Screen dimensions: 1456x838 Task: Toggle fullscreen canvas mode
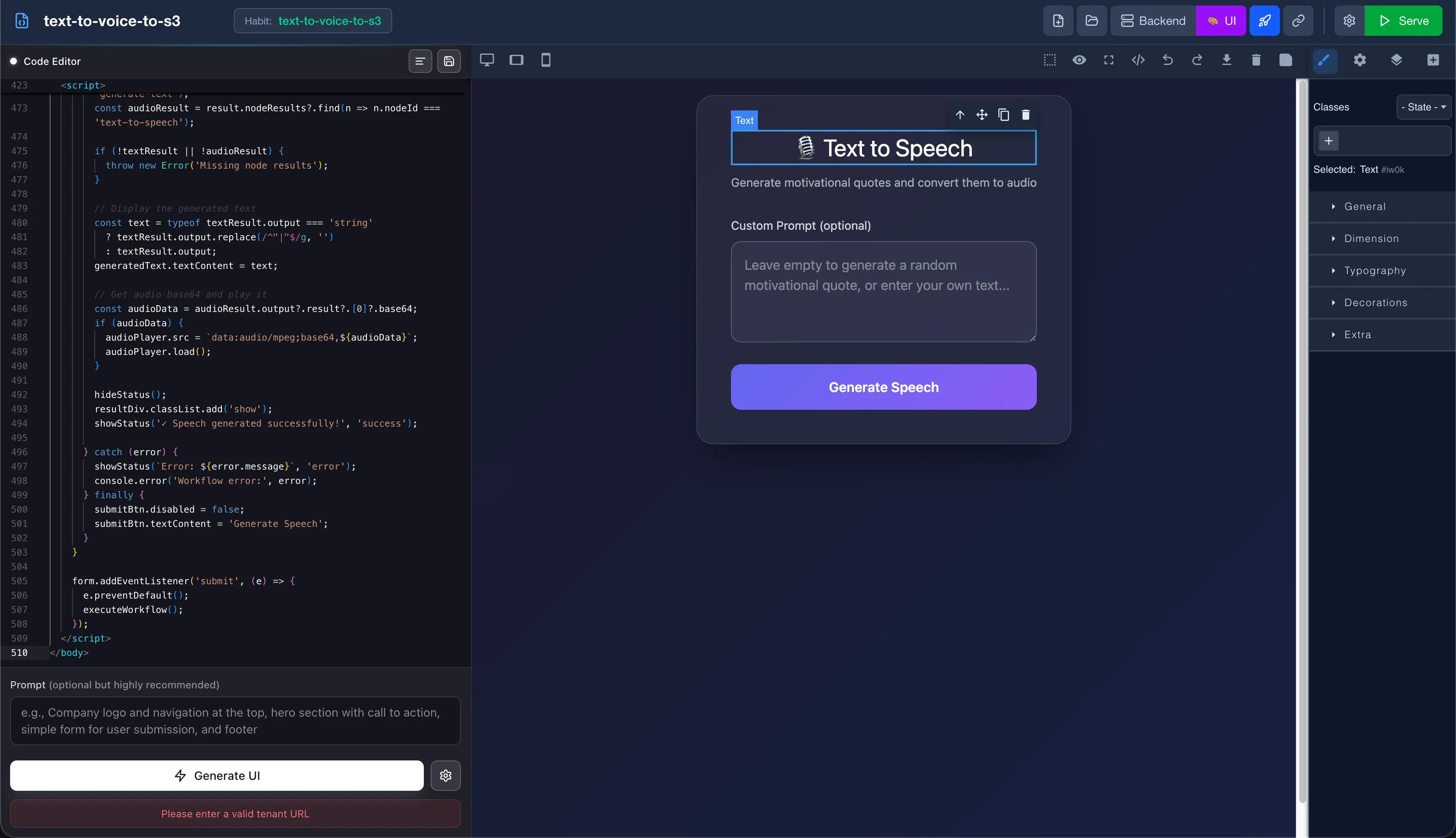tap(1109, 60)
